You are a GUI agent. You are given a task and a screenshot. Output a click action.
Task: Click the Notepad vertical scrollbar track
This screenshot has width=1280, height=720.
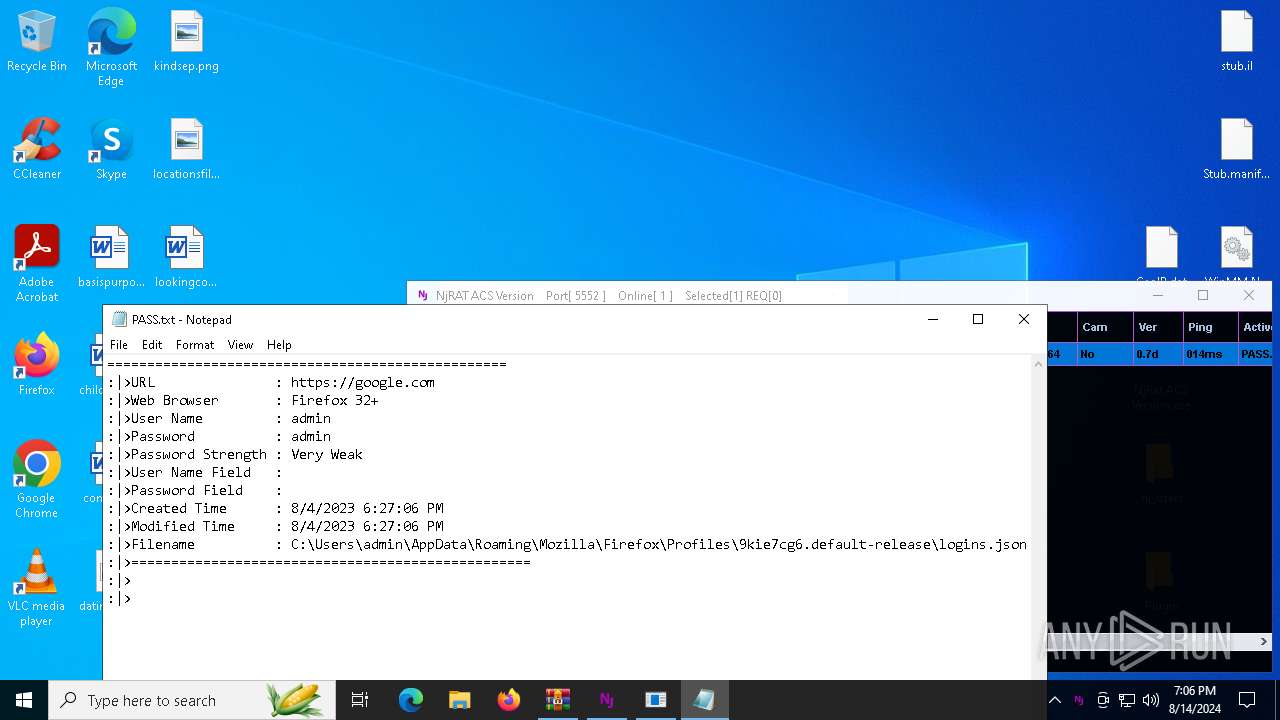(1039, 516)
